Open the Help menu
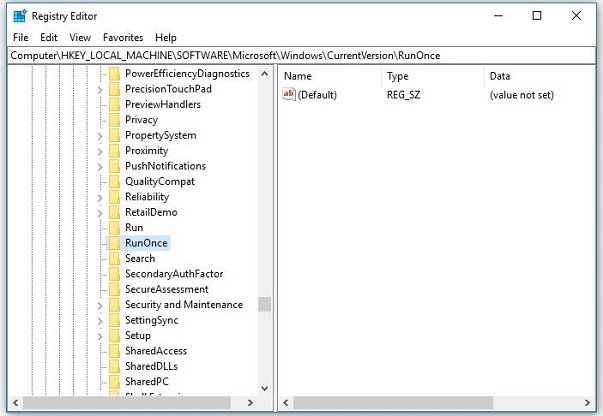603x416 pixels. 166,37
